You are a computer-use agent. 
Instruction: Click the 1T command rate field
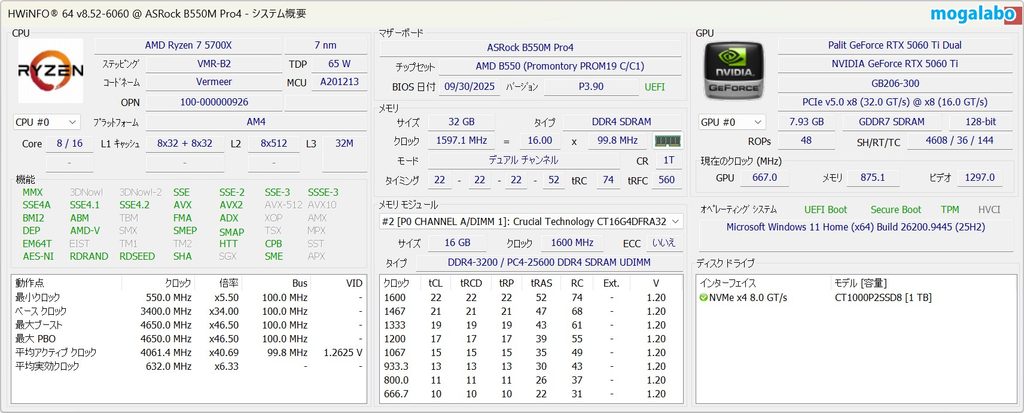pyautogui.click(x=668, y=161)
